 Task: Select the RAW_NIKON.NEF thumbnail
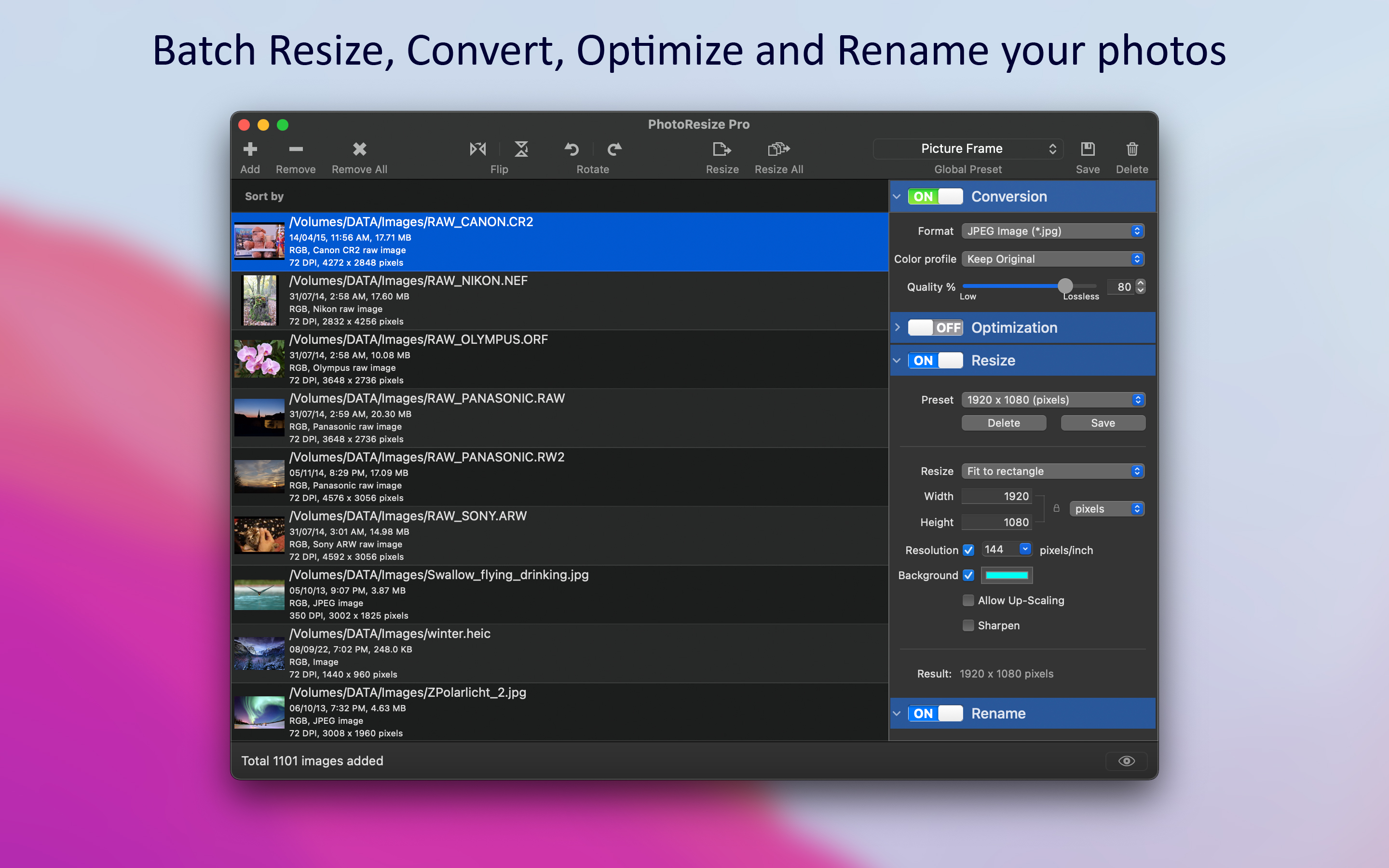tap(259, 300)
